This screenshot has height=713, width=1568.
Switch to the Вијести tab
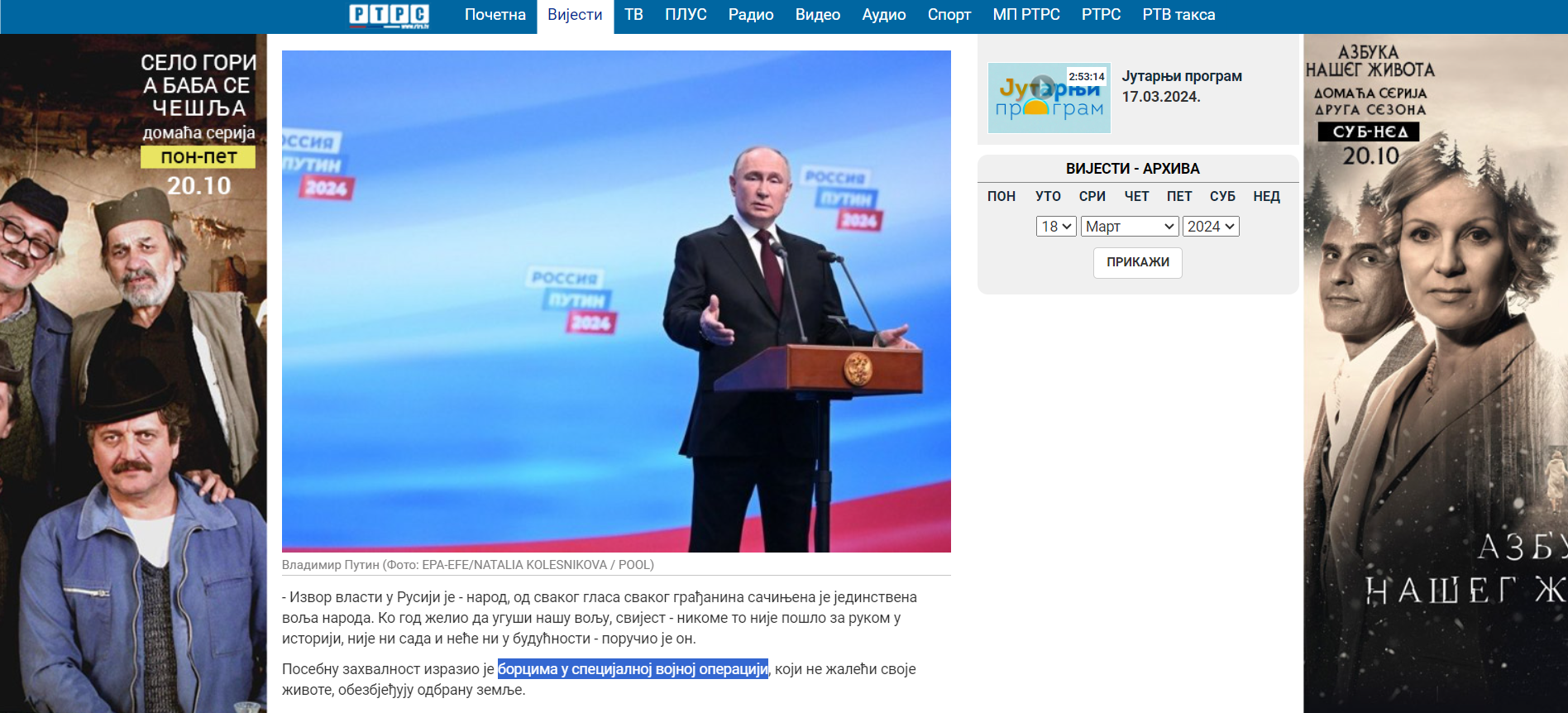click(x=575, y=15)
